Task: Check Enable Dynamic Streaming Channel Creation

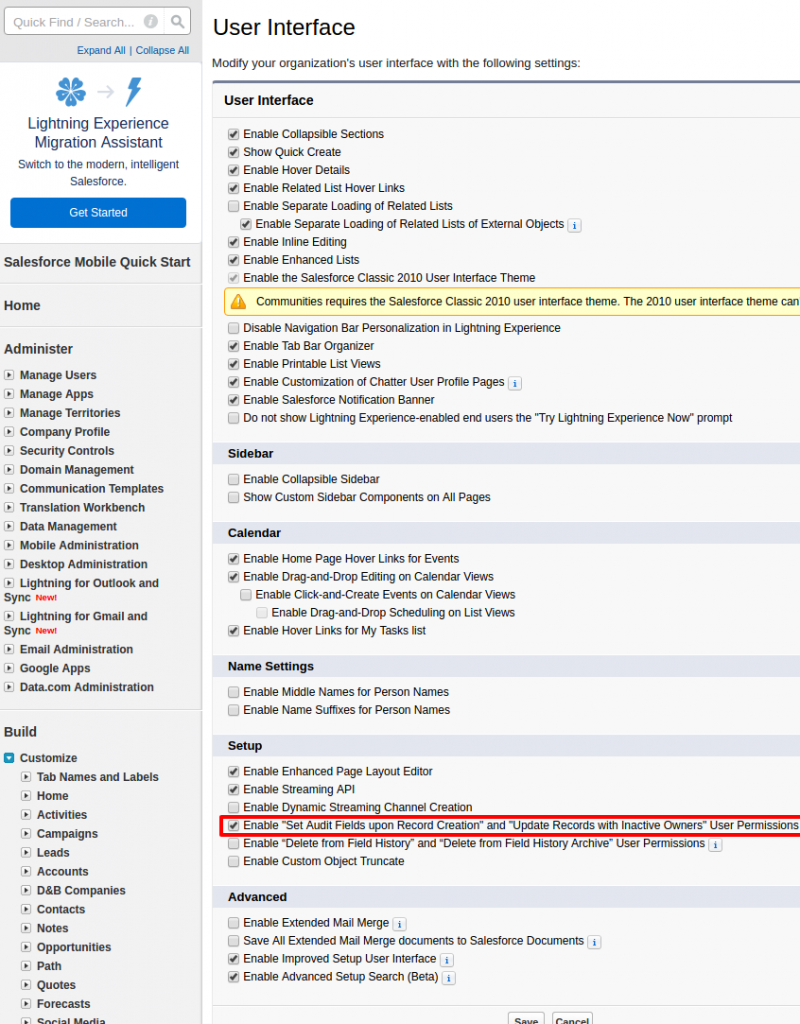Action: (233, 808)
